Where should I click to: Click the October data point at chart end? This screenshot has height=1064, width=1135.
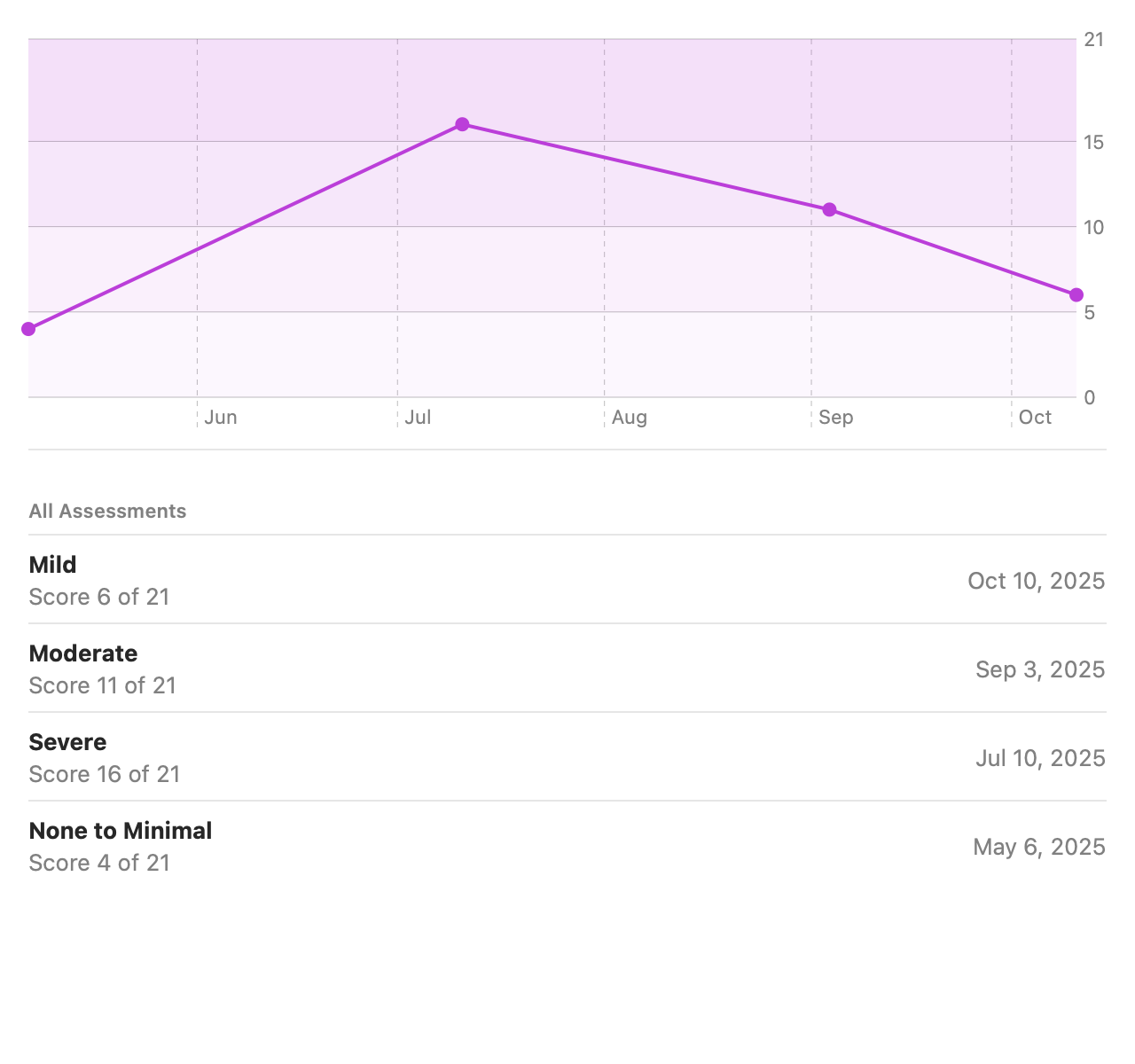pyautogui.click(x=1076, y=294)
